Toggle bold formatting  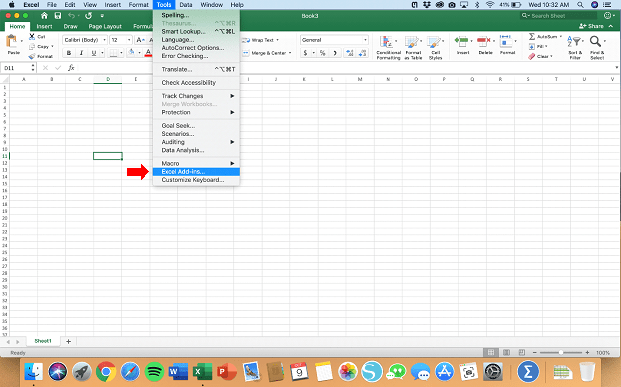tap(69, 53)
